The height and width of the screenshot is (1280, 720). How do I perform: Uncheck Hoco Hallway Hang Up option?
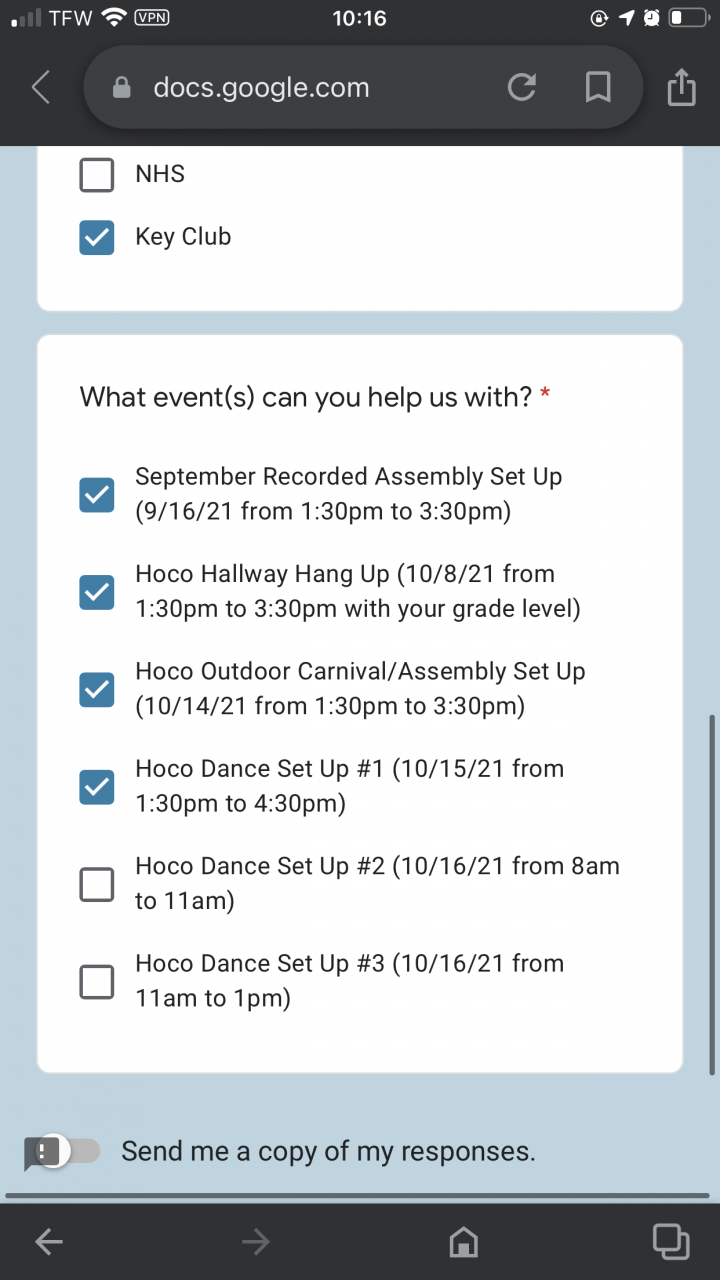coord(97,592)
